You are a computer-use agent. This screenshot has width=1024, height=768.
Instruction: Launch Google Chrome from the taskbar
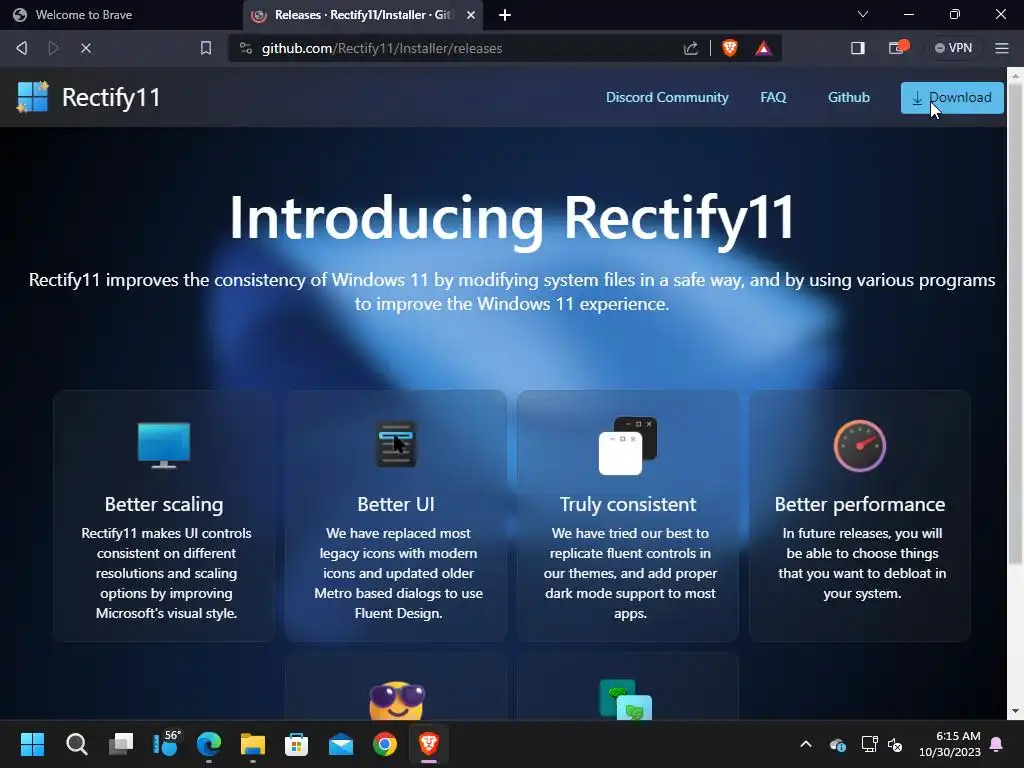[x=385, y=744]
